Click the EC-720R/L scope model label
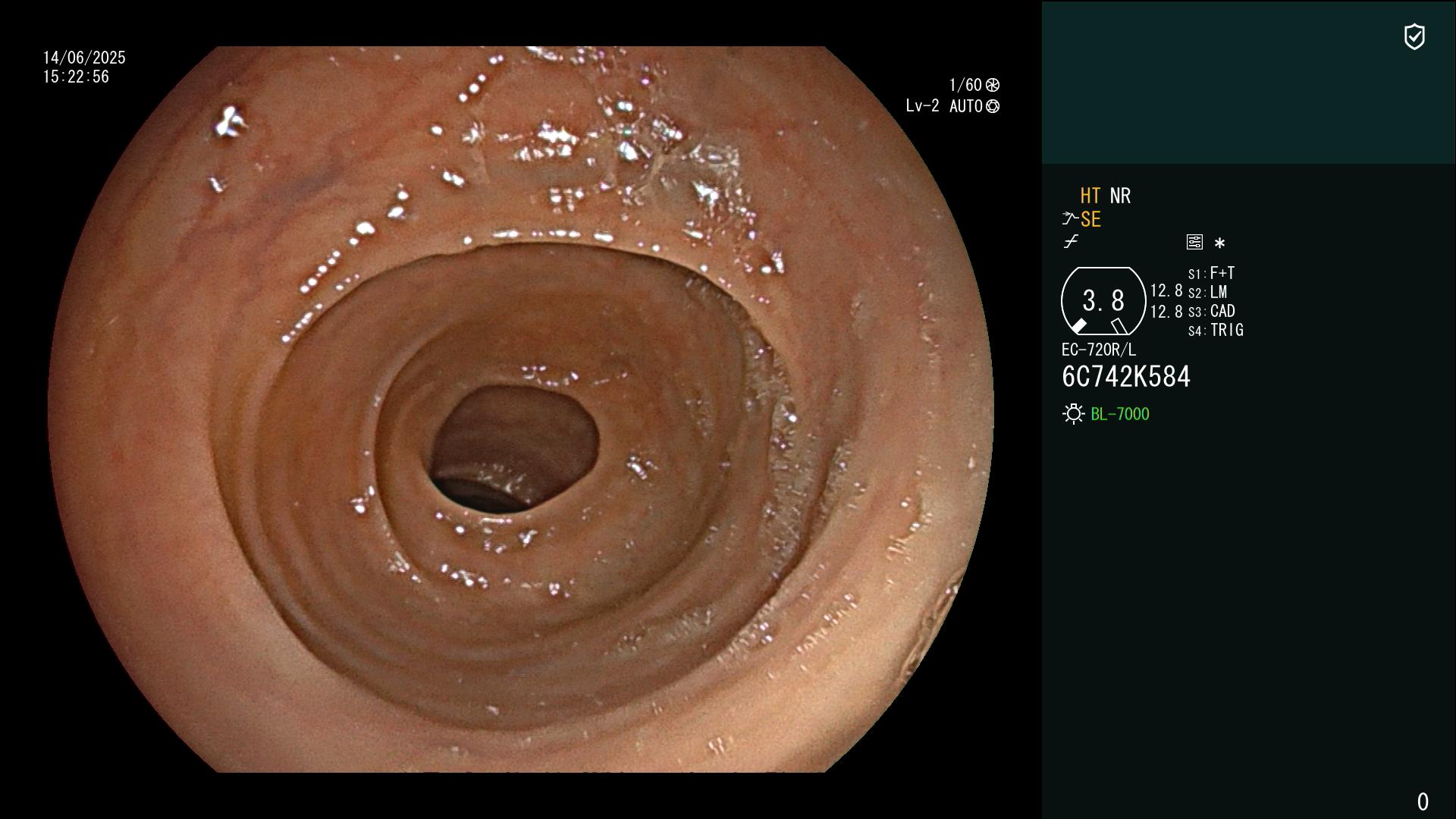Screen dimensions: 1456x819 pyautogui.click(x=1099, y=350)
